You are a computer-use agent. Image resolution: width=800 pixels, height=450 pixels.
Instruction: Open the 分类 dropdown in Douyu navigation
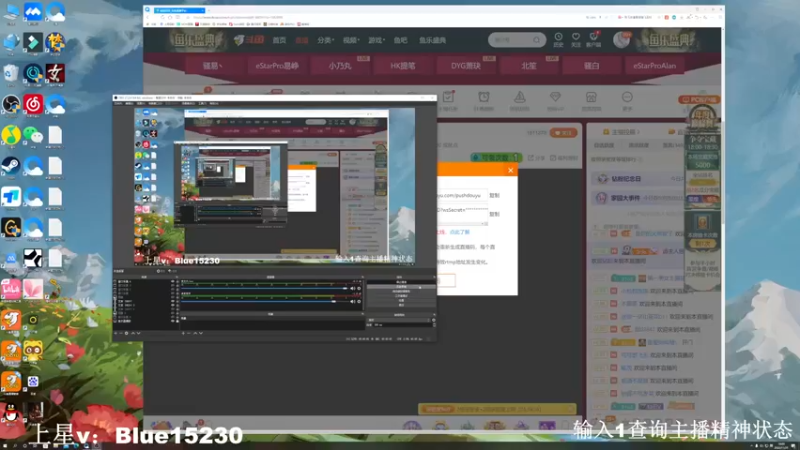(324, 40)
